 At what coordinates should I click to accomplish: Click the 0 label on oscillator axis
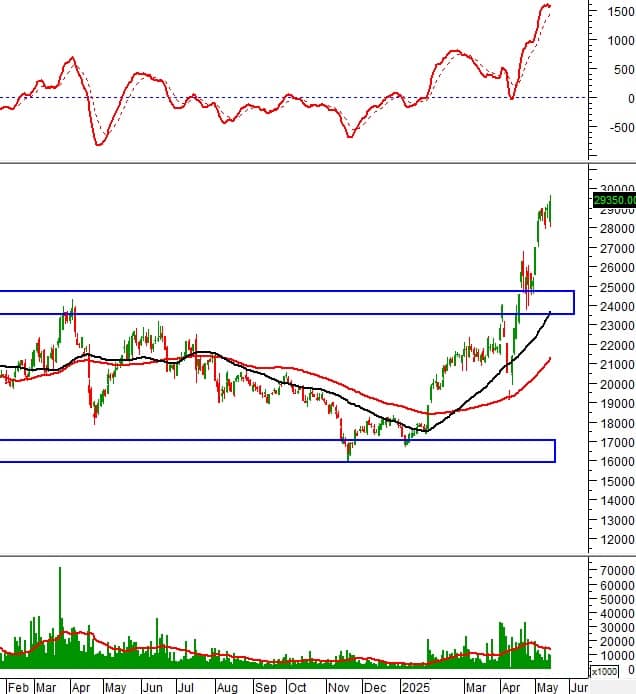pos(631,99)
